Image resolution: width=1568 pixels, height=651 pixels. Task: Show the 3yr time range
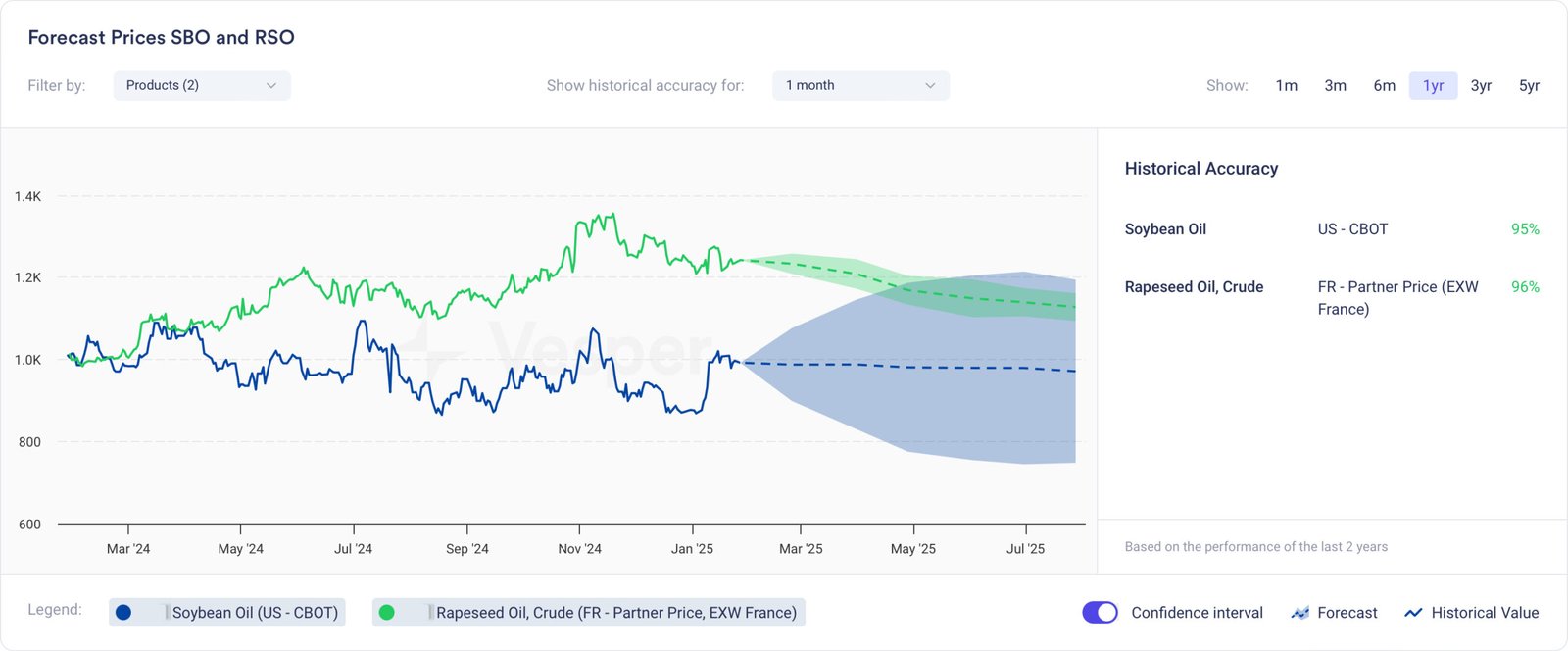click(1481, 85)
